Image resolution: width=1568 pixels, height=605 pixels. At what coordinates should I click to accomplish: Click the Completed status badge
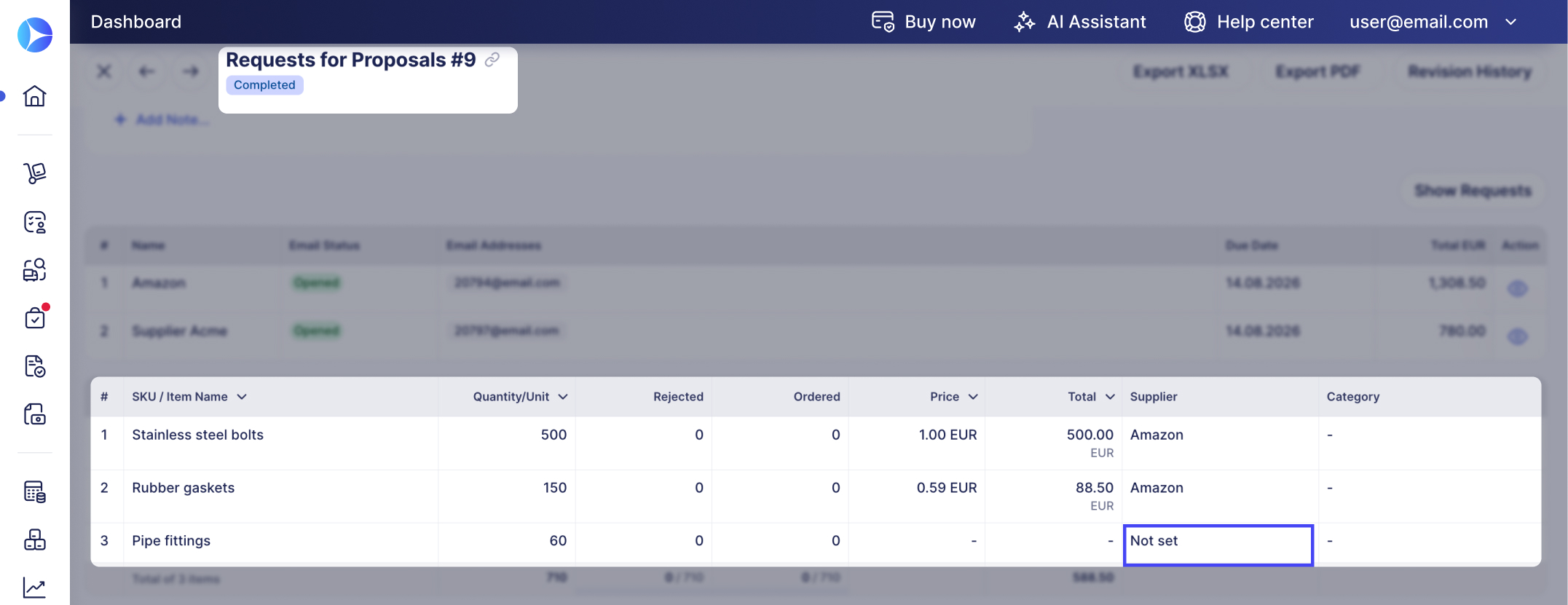[x=264, y=85]
